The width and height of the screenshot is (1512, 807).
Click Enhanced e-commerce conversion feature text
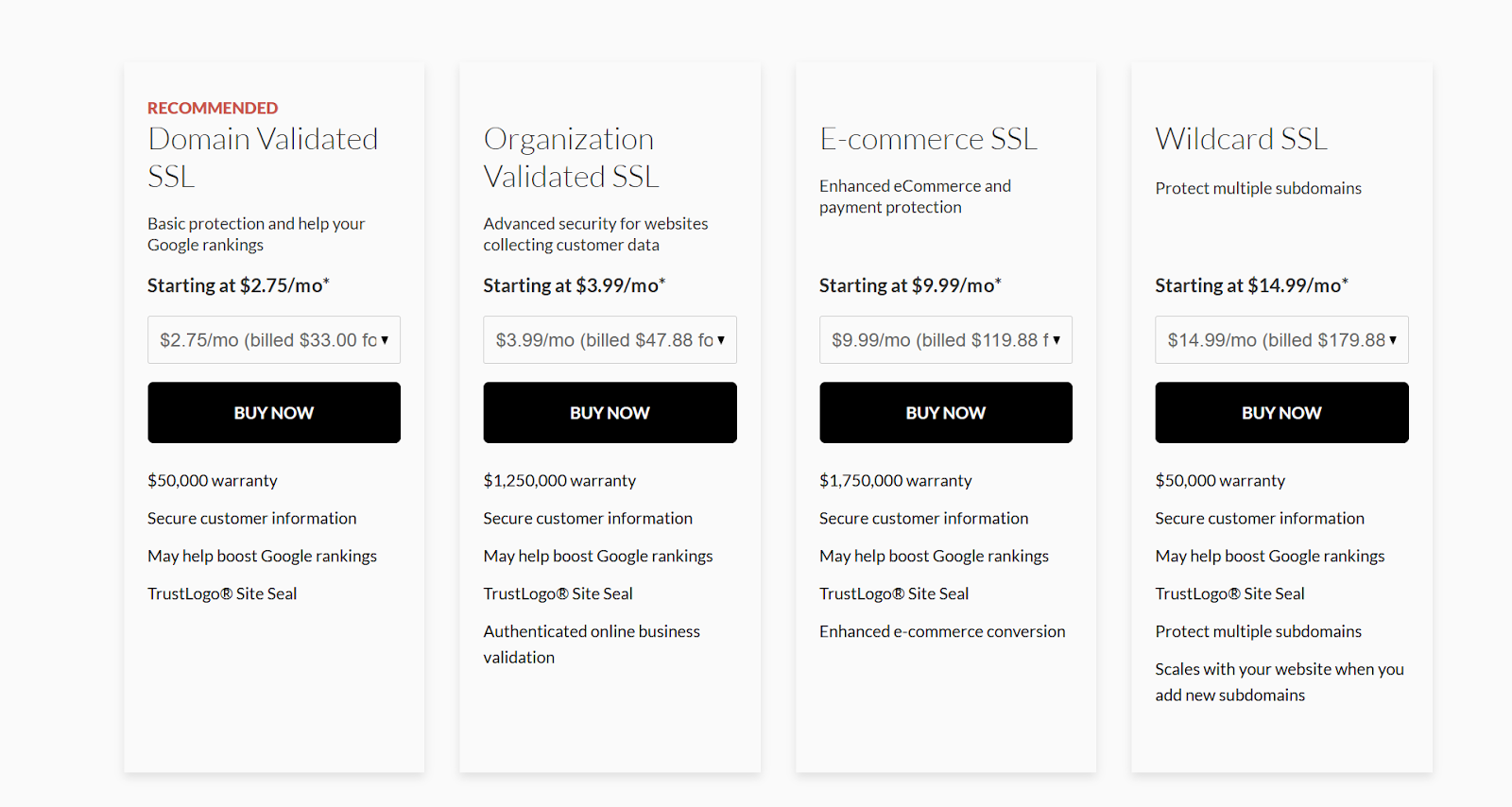[942, 631]
